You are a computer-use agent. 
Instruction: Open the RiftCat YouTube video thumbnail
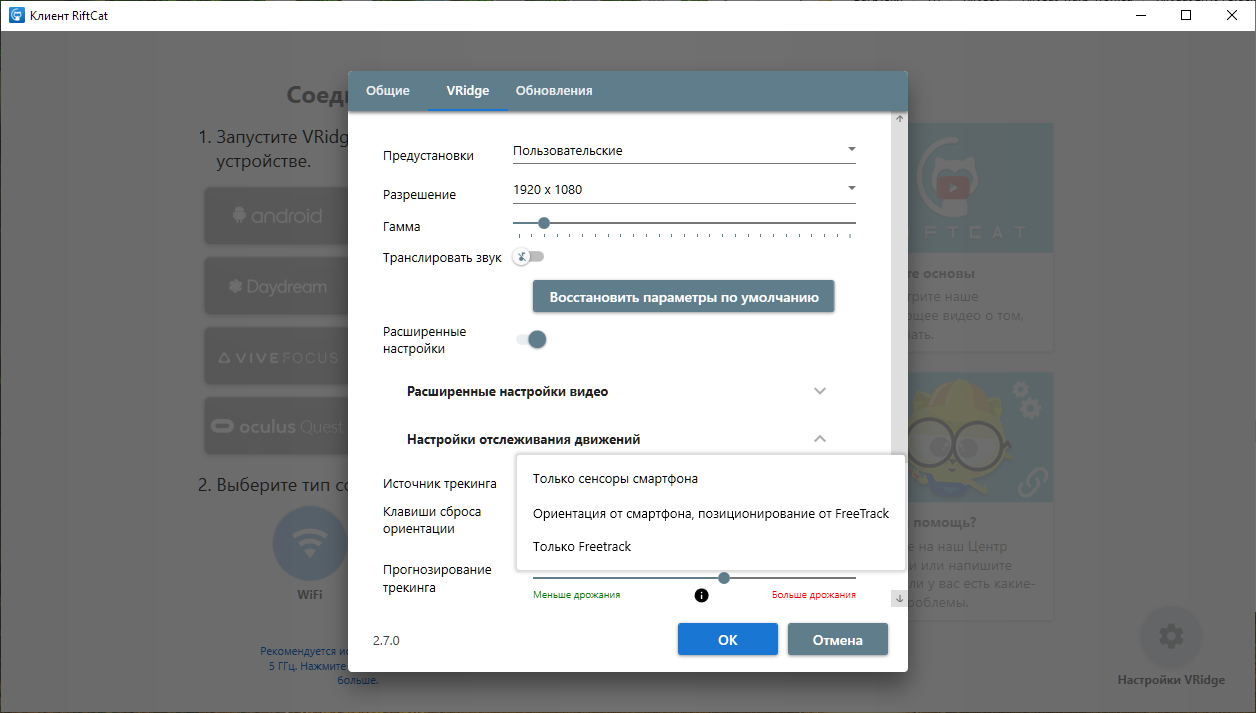980,187
